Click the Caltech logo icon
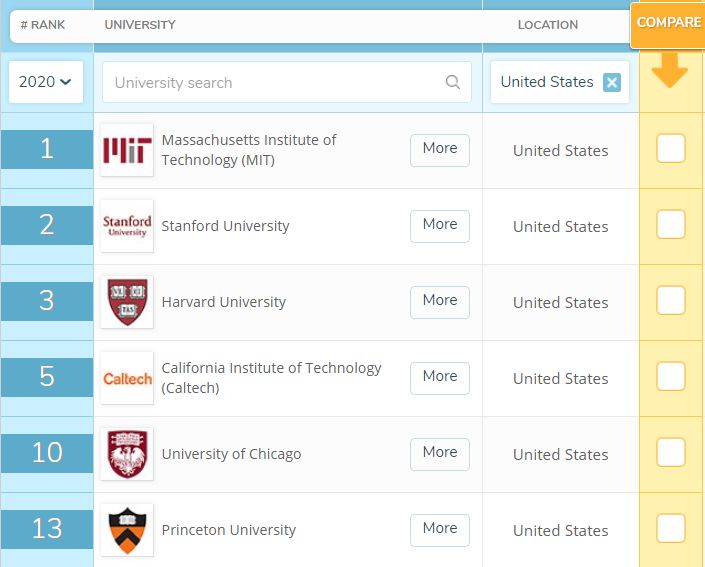Screen dimensions: 705x567 127,378
